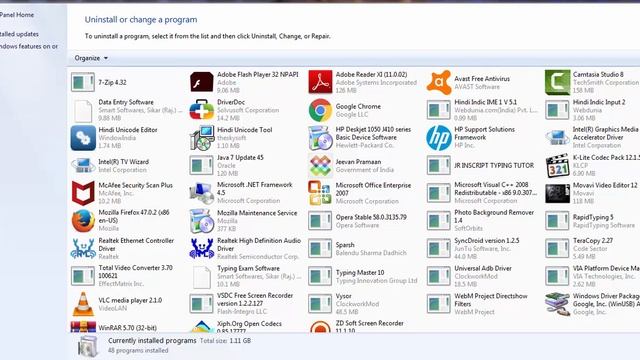640x360 pixels.
Task: Select the HP Deskjet 1050 icon
Action: (x=320, y=138)
